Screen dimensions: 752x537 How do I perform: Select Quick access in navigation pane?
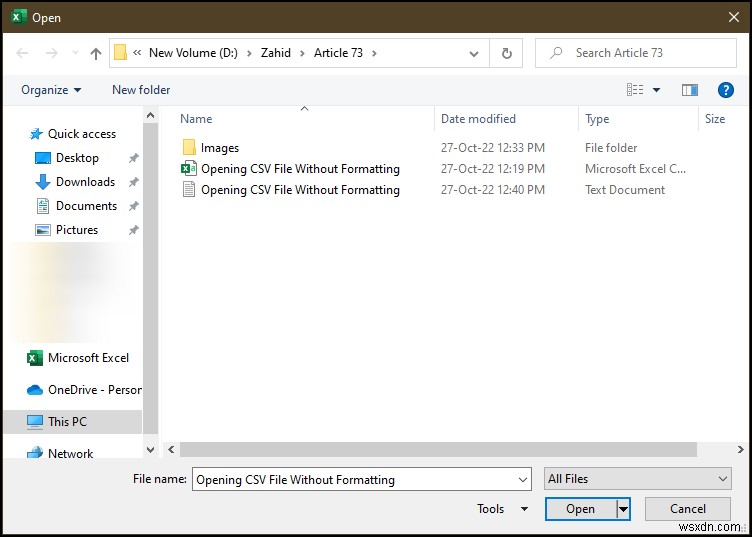[82, 134]
